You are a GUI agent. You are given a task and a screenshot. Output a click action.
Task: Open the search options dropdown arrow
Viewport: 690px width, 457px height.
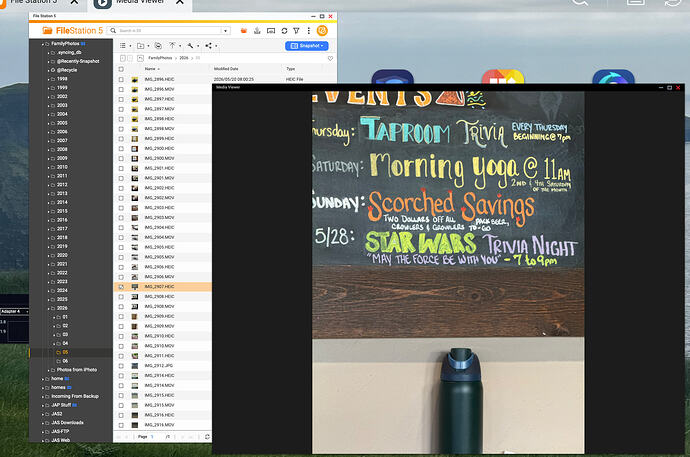(x=225, y=31)
